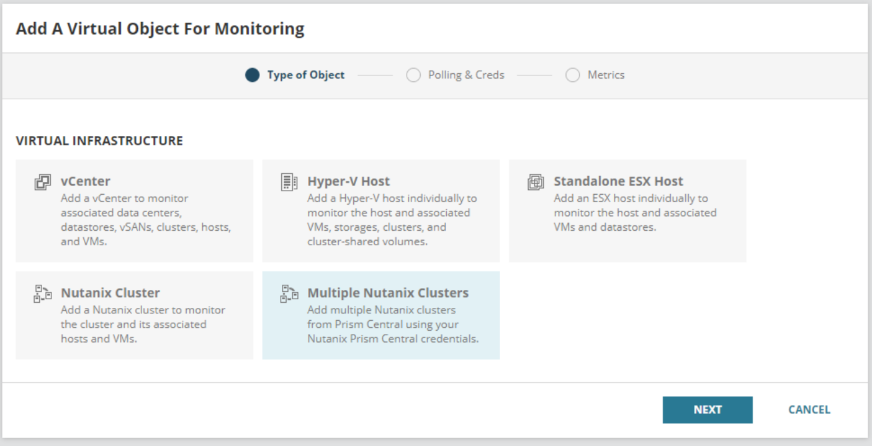Viewport: 872px width, 446px height.
Task: Click the Nutanix Cluster icon
Action: coord(42,293)
